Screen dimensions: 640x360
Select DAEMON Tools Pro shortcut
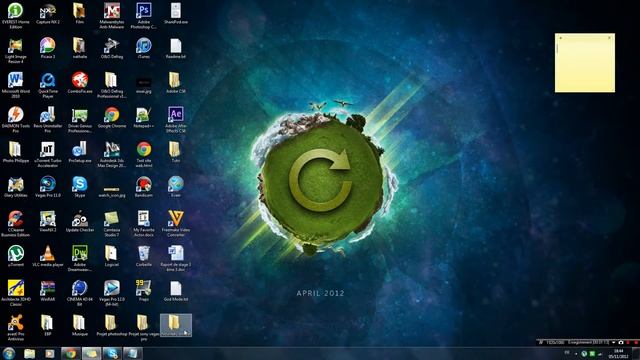point(16,120)
